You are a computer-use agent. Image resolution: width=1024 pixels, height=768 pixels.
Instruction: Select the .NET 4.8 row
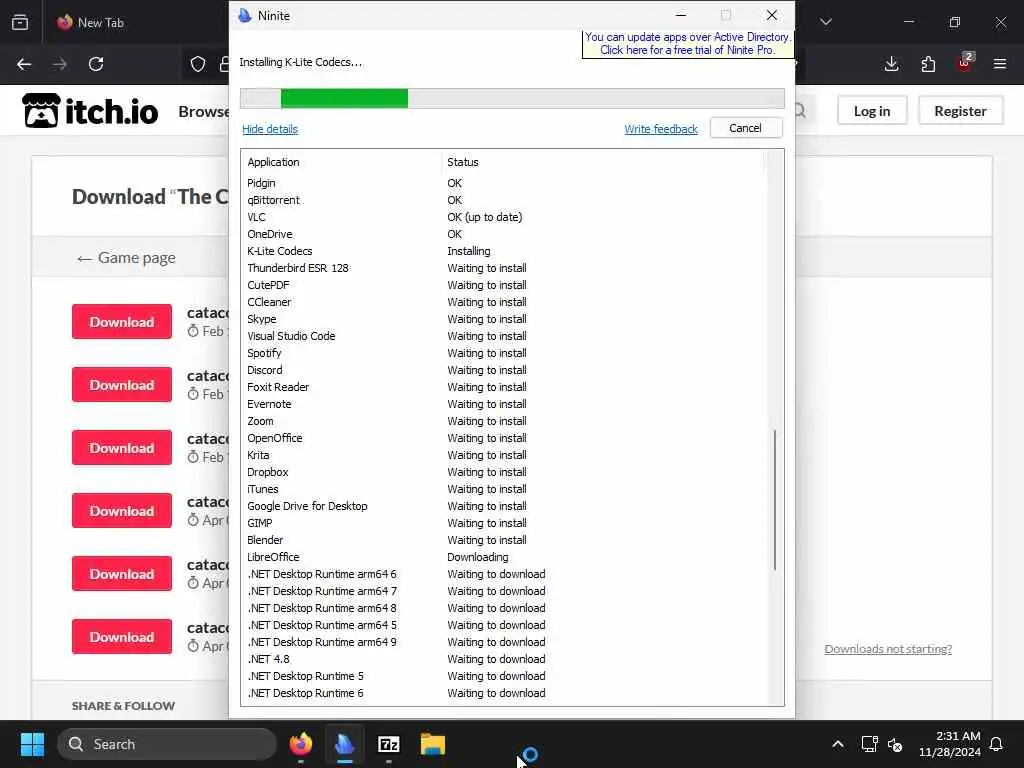[x=505, y=659]
